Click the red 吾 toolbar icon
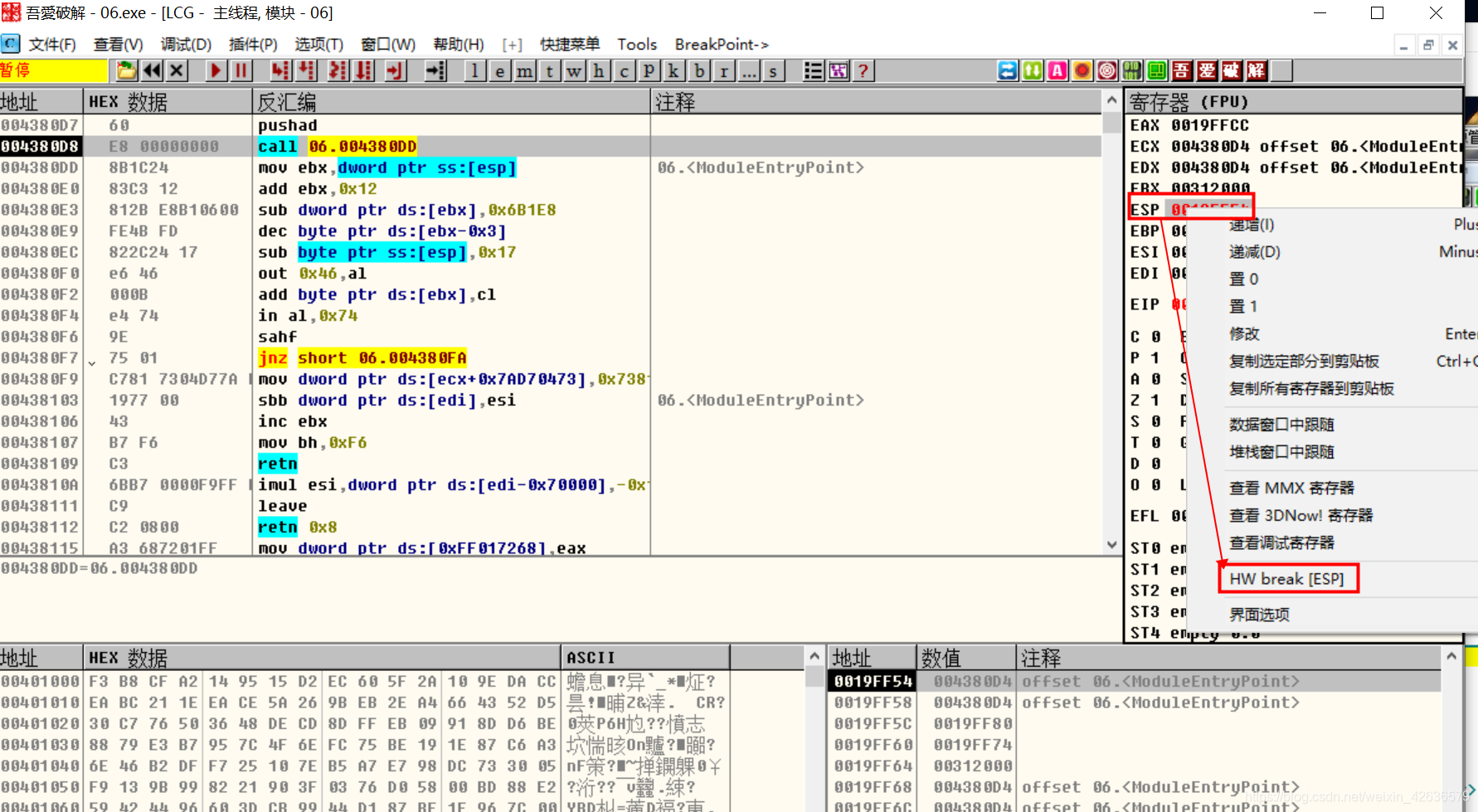Screen dimensions: 1478x812 (x=1182, y=71)
